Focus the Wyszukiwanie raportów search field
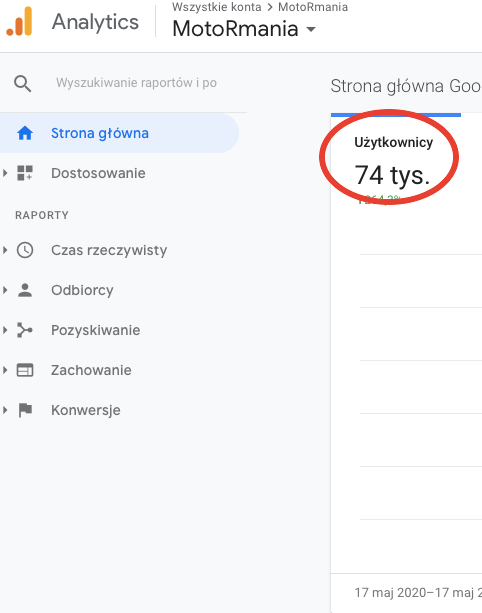This screenshot has height=613, width=482. coord(136,83)
